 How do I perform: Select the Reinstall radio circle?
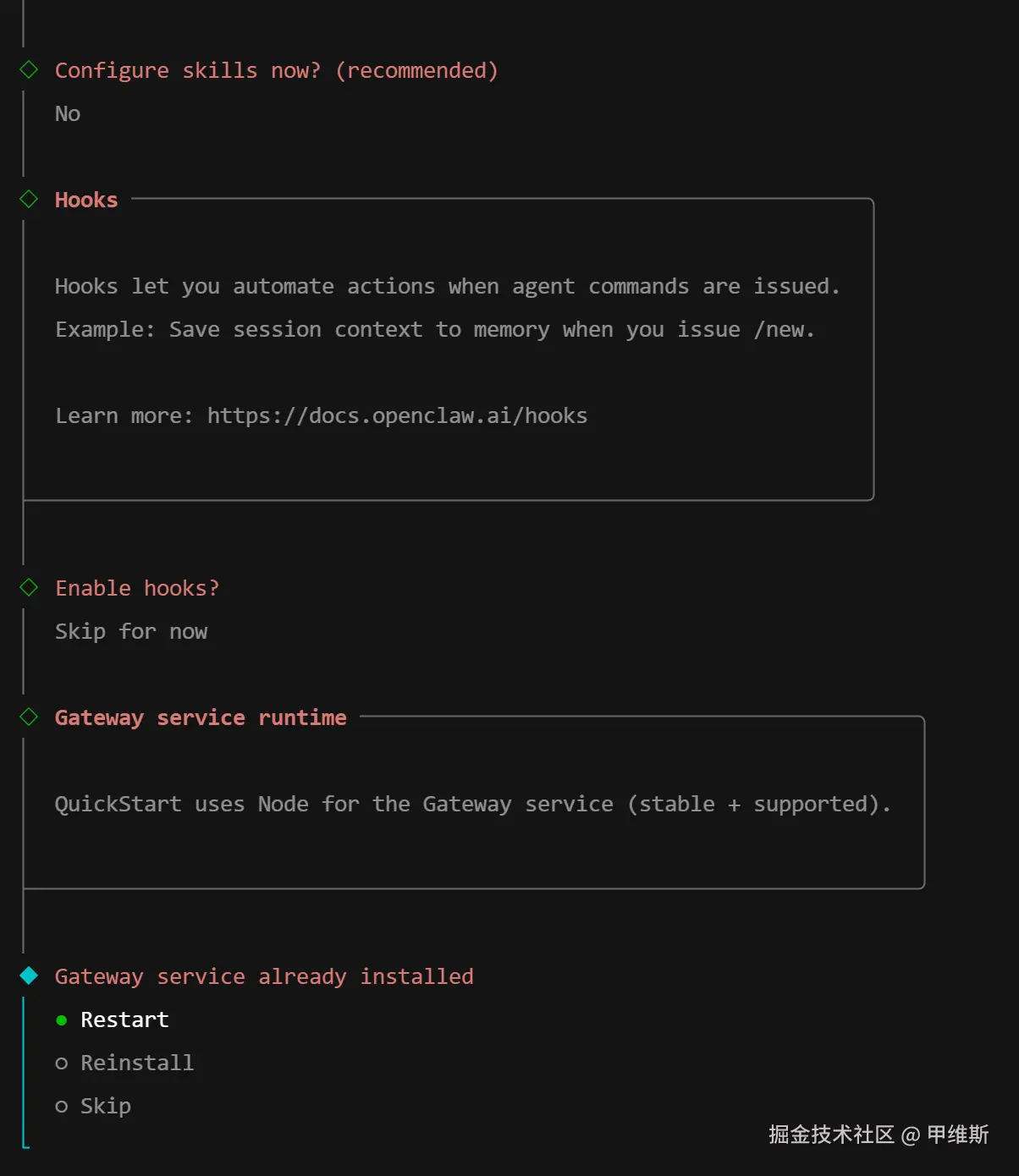pyautogui.click(x=61, y=1063)
